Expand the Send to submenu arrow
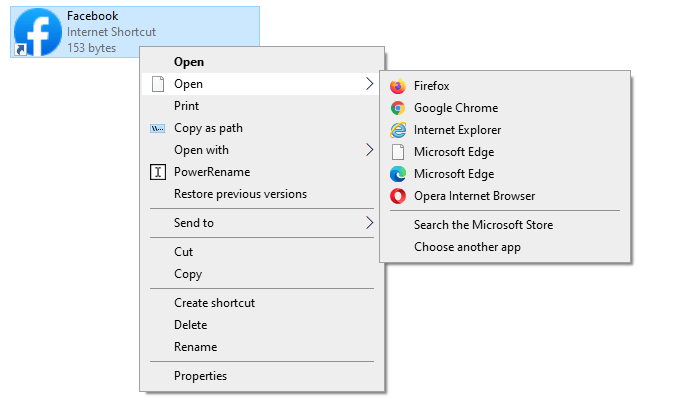Image resolution: width=700 pixels, height=408 pixels. (369, 222)
